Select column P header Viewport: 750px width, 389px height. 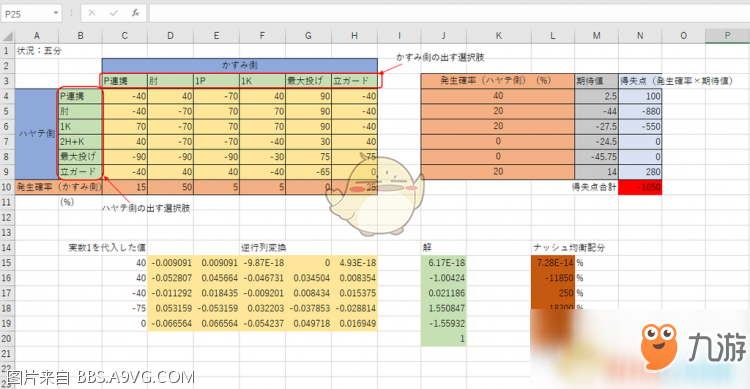pos(727,35)
